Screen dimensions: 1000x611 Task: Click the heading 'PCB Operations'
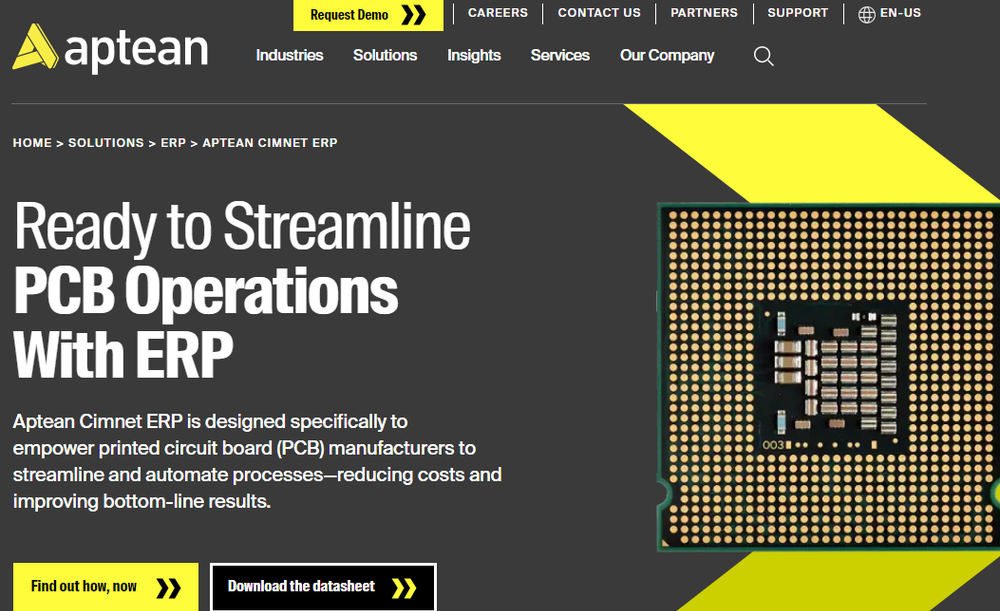click(x=205, y=291)
